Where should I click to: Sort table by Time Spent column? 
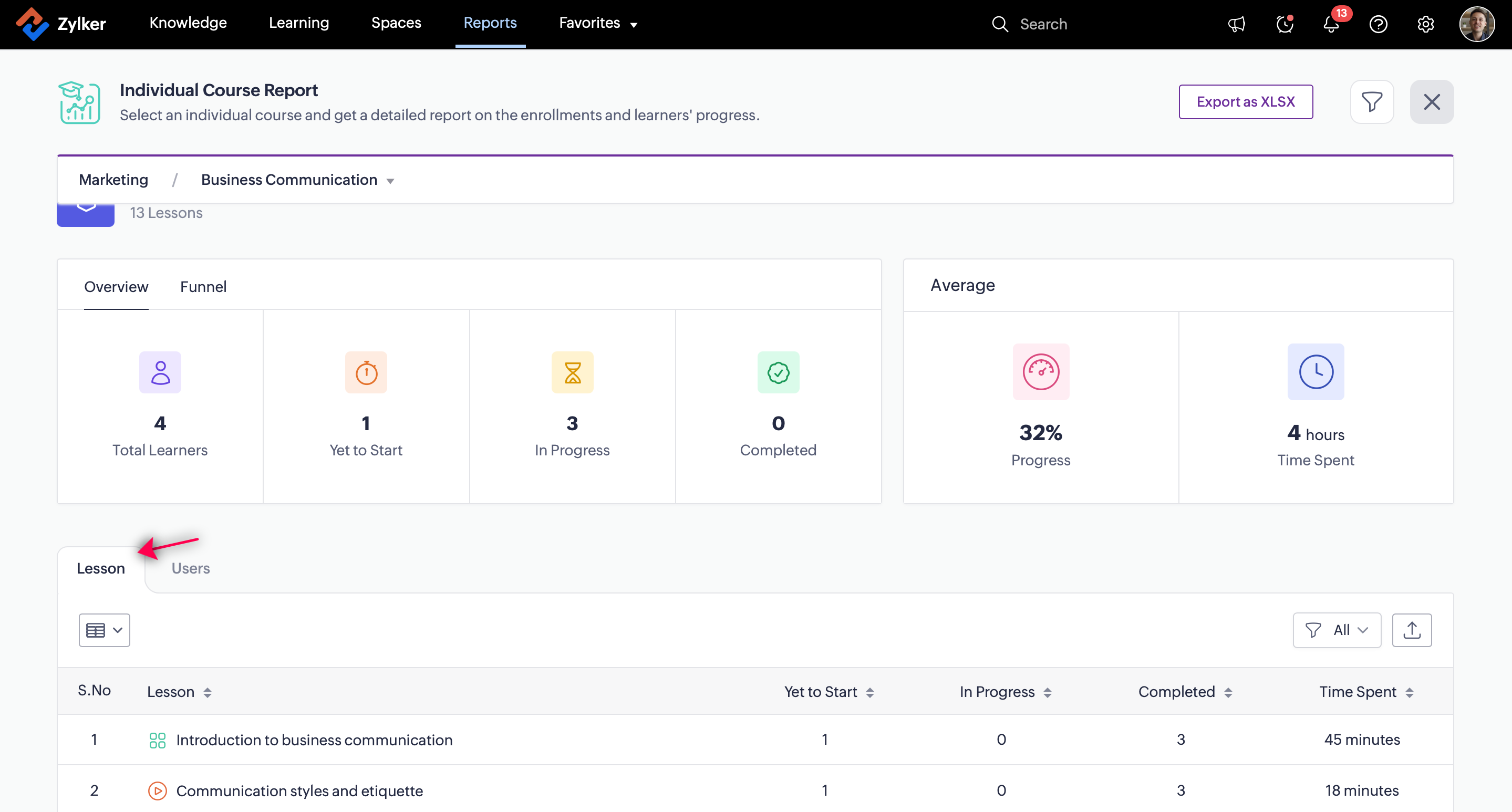click(1366, 692)
